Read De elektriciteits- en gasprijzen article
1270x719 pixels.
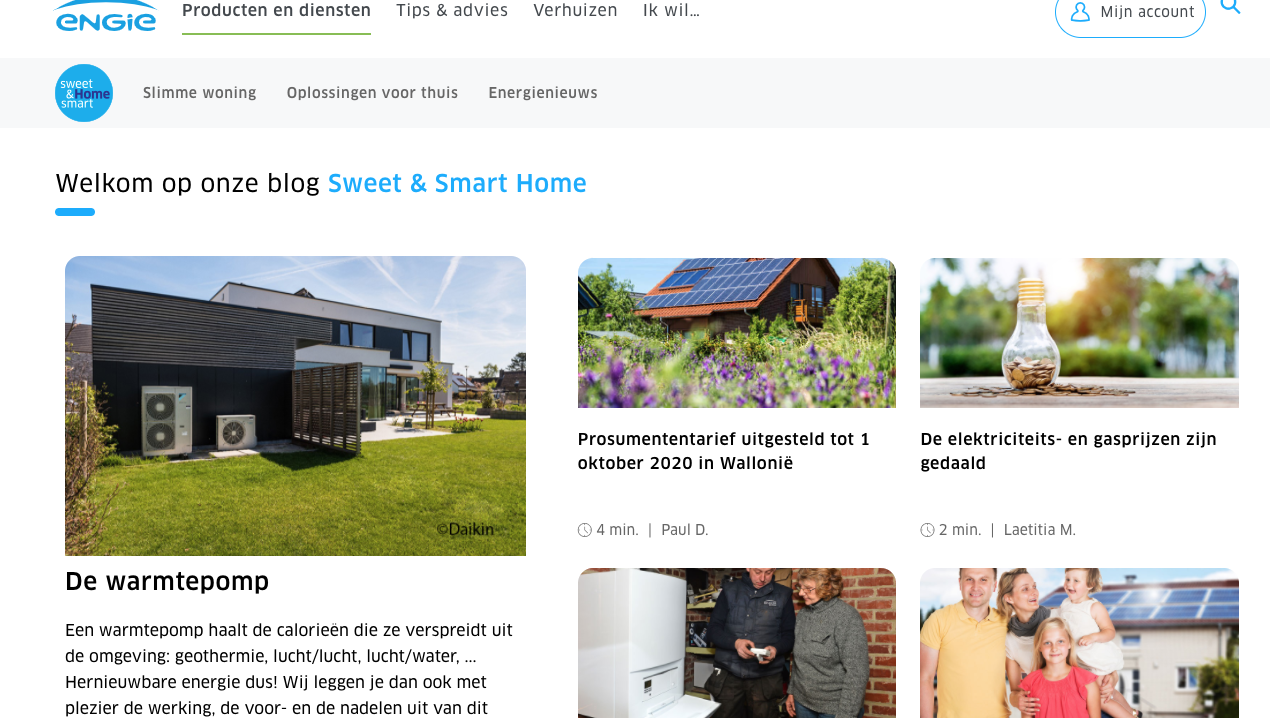pyautogui.click(x=1068, y=451)
